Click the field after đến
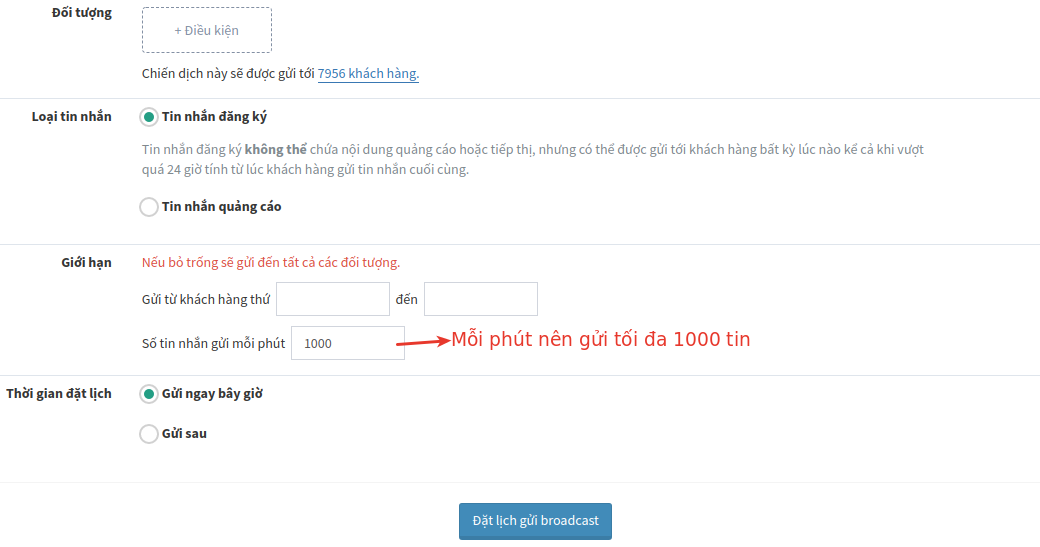 481,299
